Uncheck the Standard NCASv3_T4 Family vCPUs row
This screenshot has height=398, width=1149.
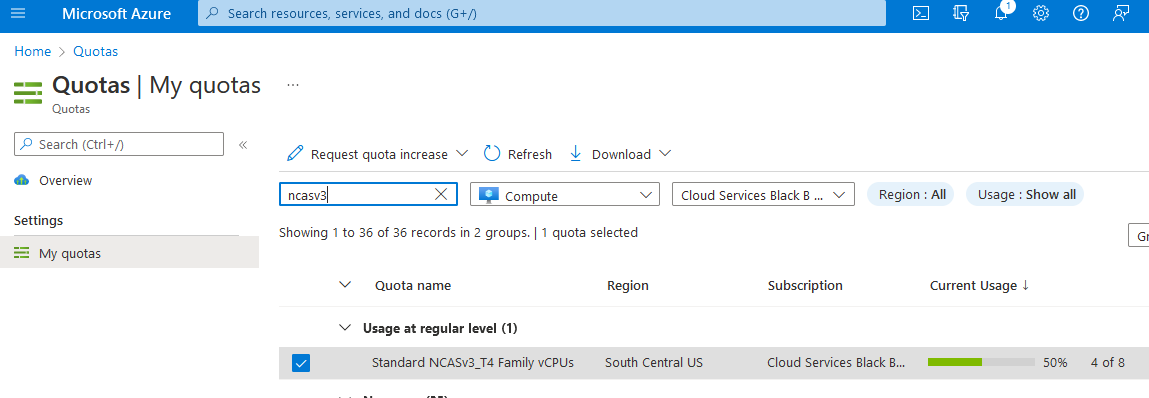[x=300, y=363]
